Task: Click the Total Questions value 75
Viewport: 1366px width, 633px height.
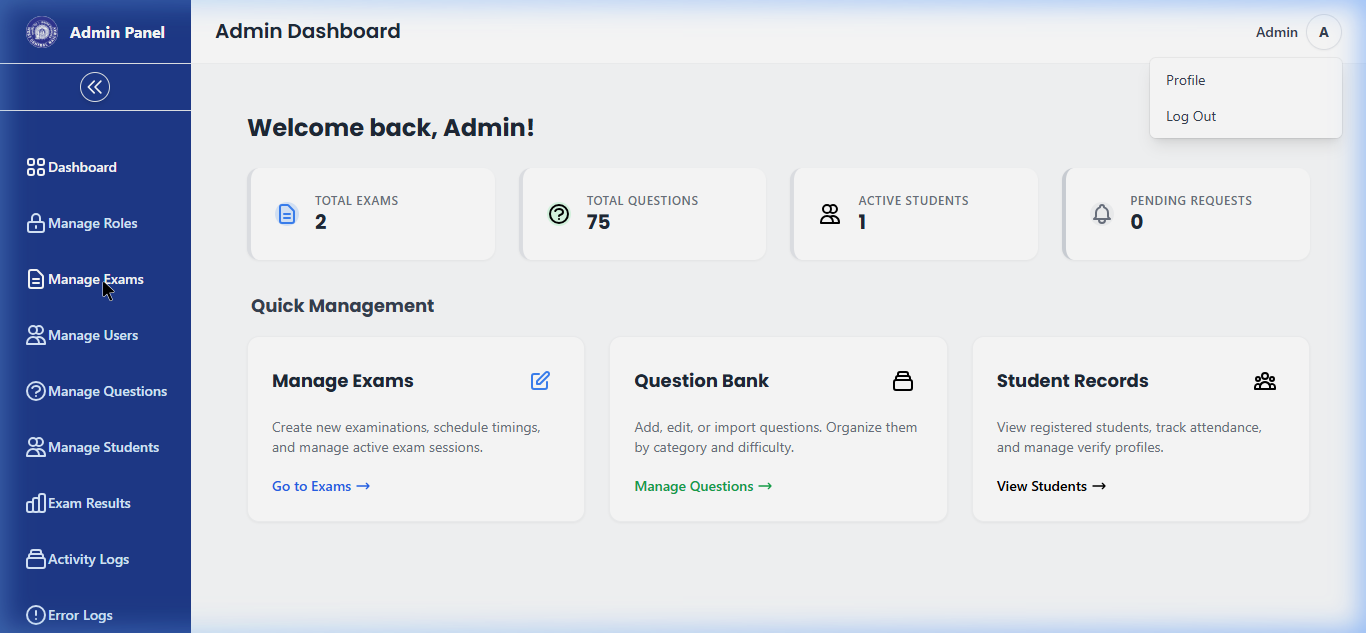Action: [598, 222]
